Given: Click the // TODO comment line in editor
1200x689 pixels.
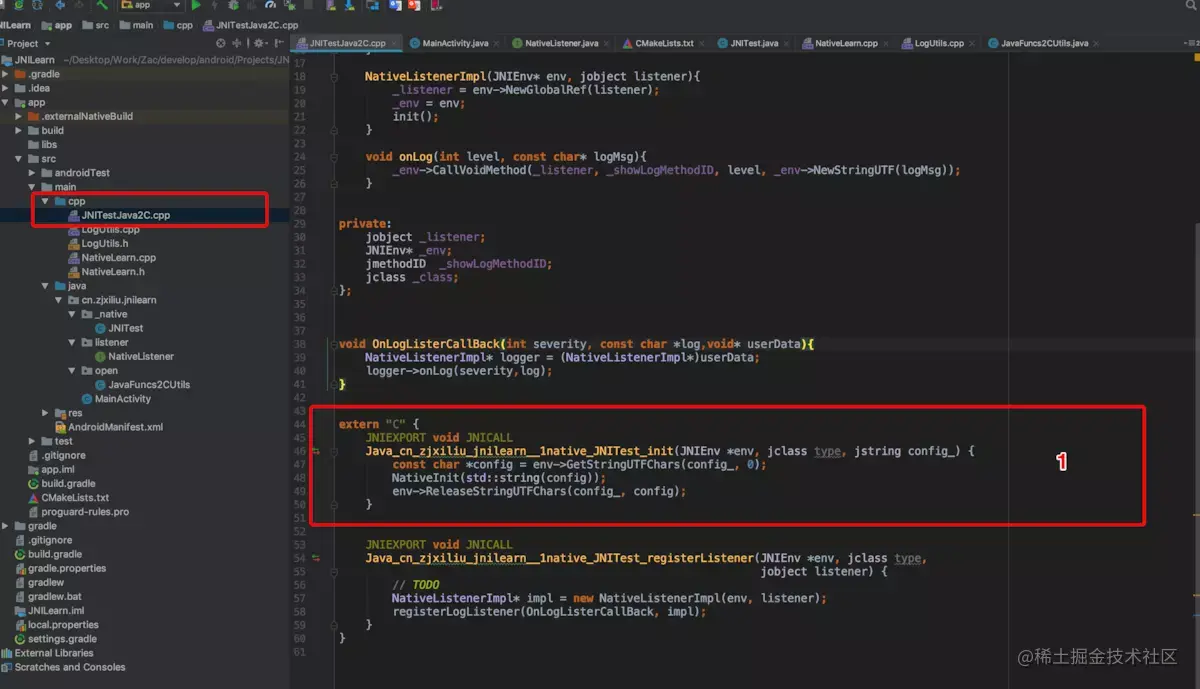Looking at the screenshot, I should point(416,585).
